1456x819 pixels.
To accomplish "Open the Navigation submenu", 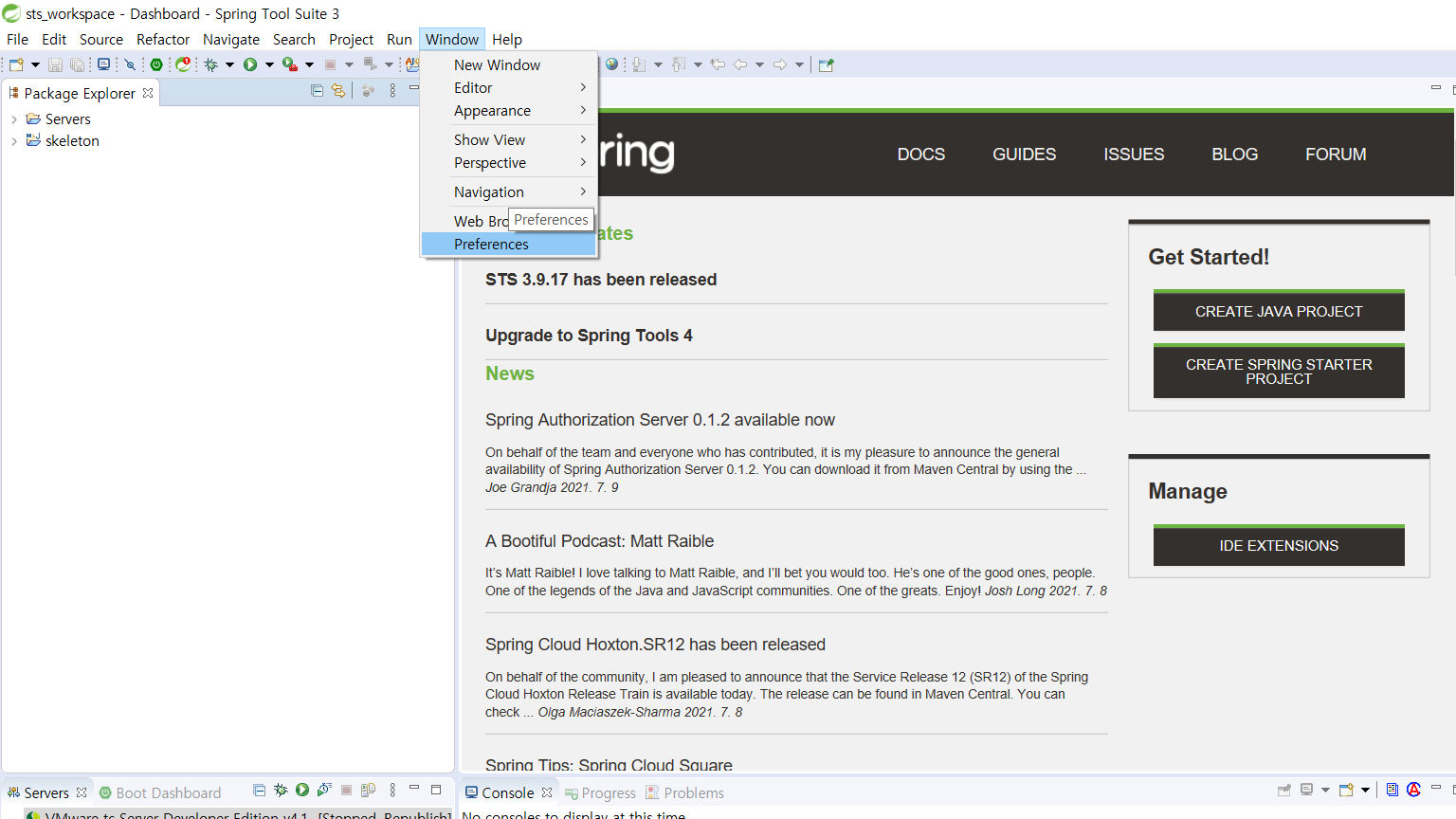I will (x=509, y=192).
